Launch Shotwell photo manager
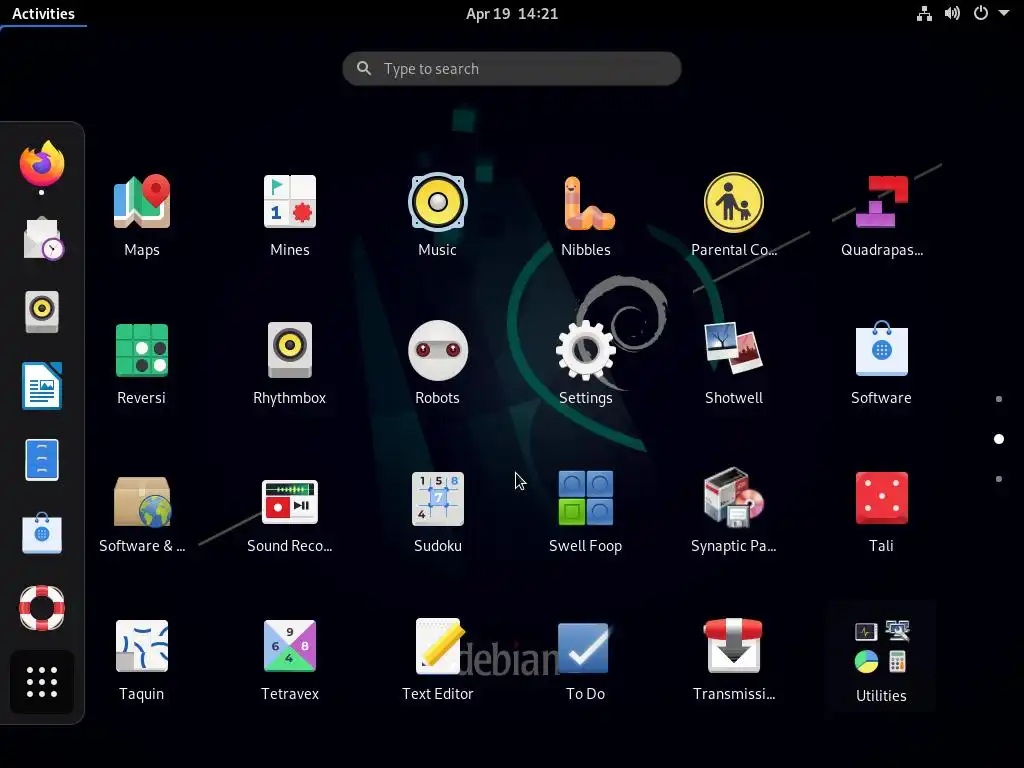Image resolution: width=1024 pixels, height=768 pixels. [x=733, y=364]
